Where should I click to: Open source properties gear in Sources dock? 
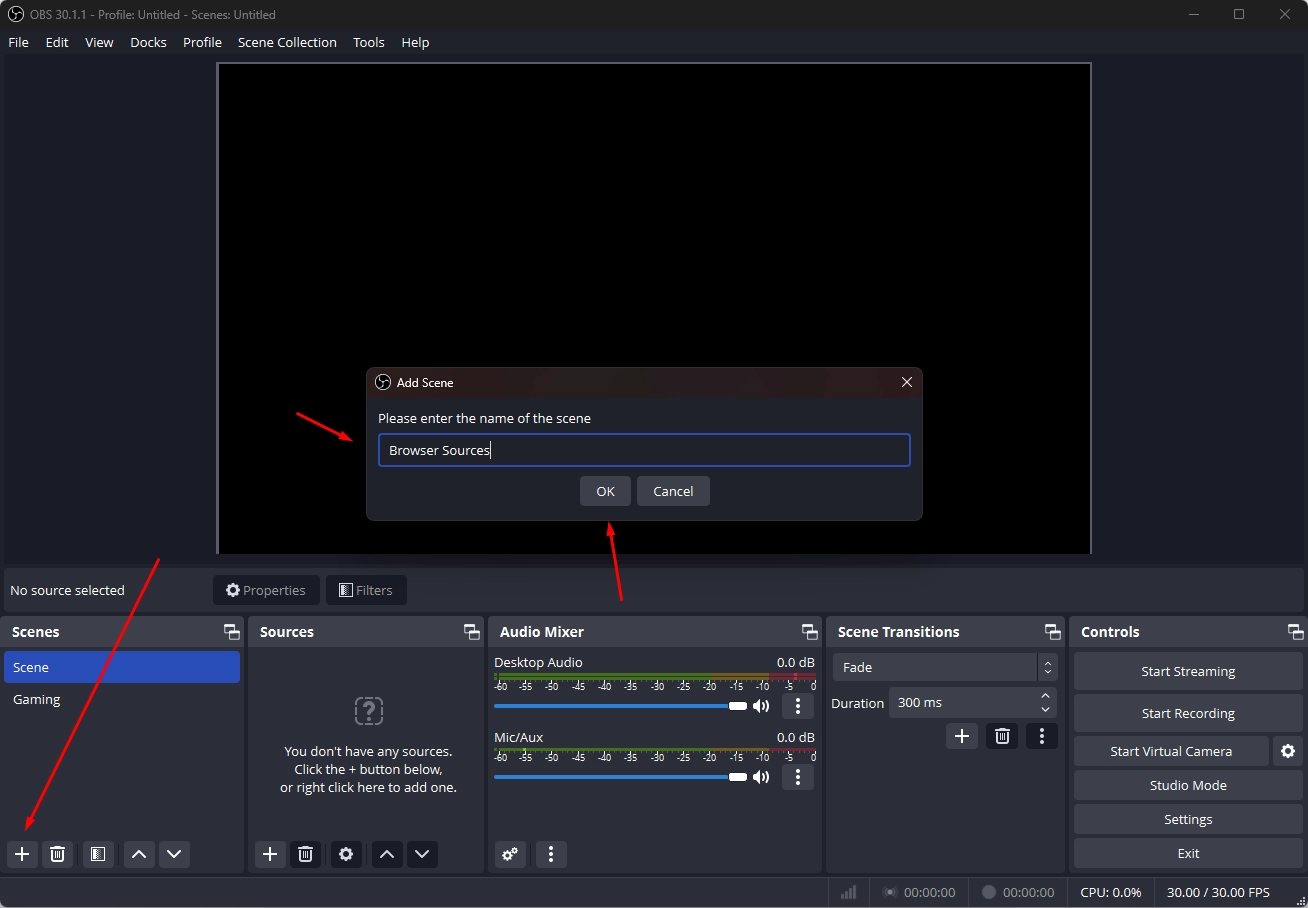click(x=346, y=854)
